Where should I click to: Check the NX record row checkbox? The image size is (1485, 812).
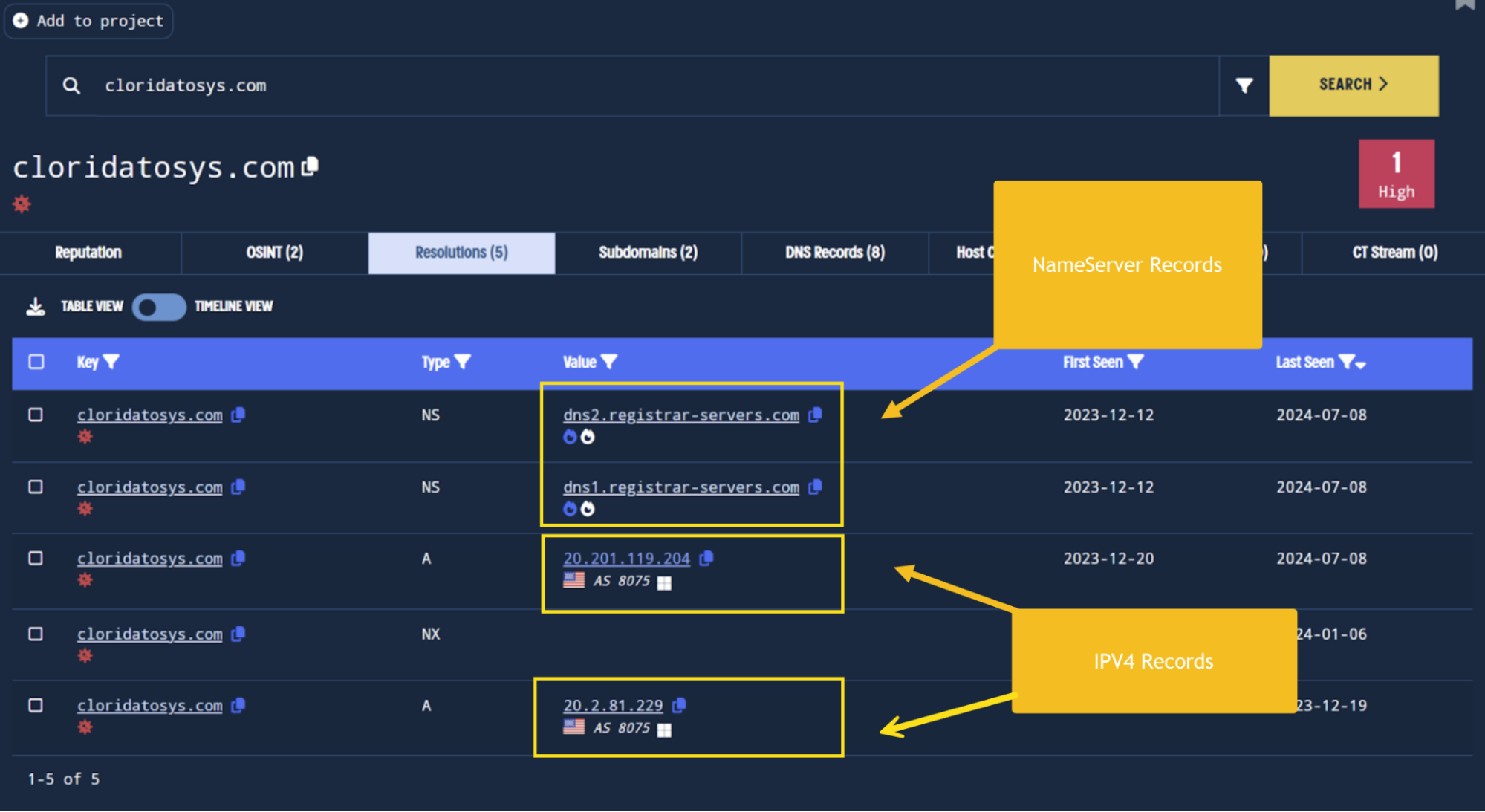(36, 634)
